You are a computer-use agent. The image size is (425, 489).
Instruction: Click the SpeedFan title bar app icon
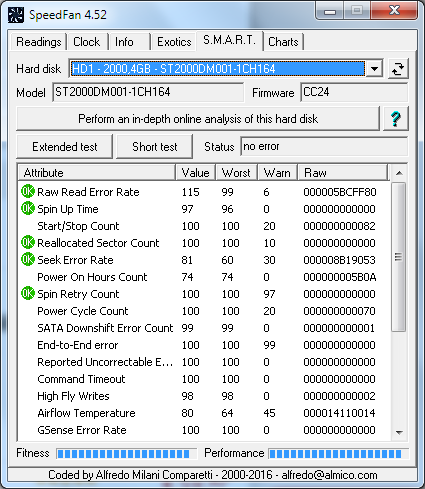pos(16,15)
